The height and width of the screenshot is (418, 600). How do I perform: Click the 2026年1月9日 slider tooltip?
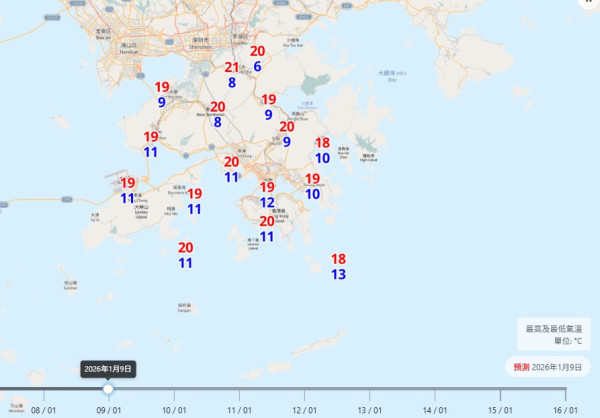pos(108,369)
